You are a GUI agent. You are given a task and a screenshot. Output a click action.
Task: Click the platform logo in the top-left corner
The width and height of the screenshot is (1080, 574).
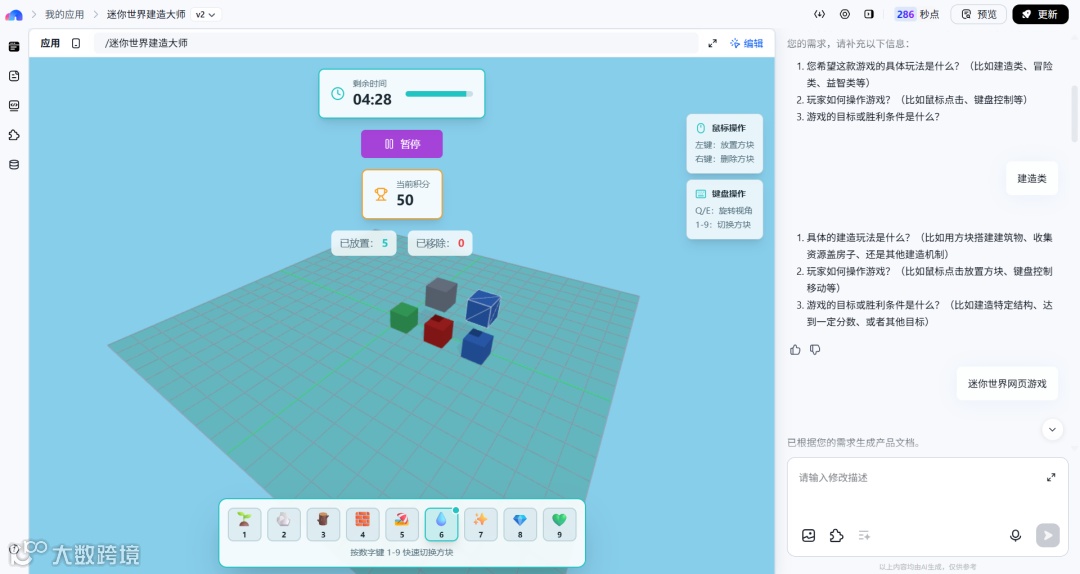(14, 14)
